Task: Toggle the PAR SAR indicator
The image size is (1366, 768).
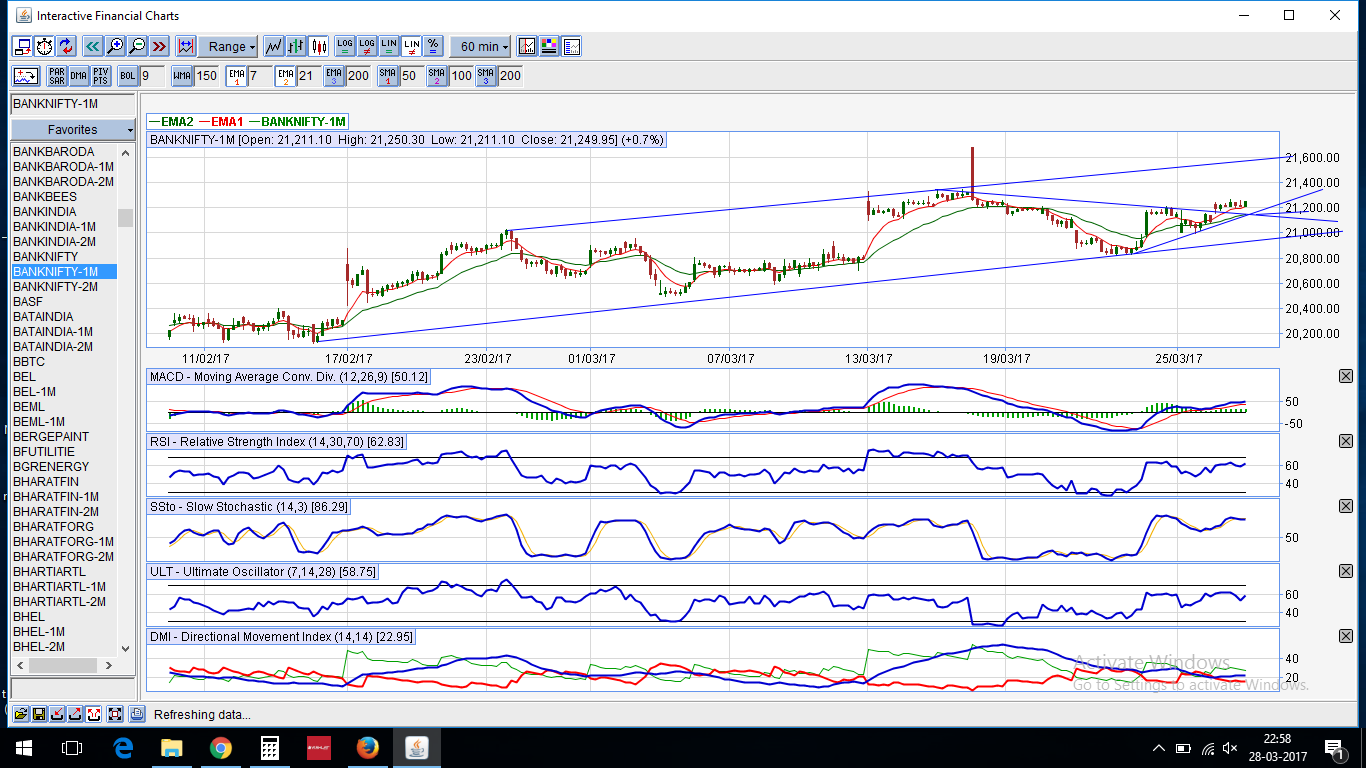Action: click(57, 75)
